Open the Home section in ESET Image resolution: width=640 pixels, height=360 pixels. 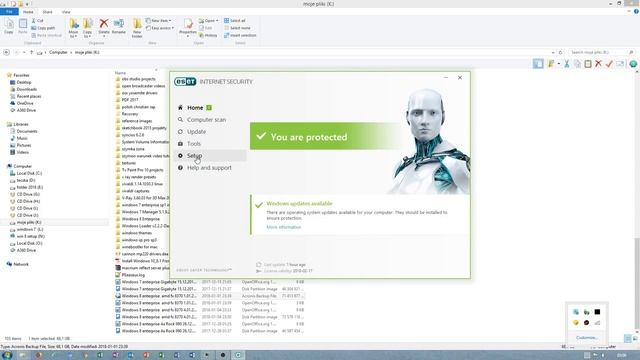(x=195, y=108)
